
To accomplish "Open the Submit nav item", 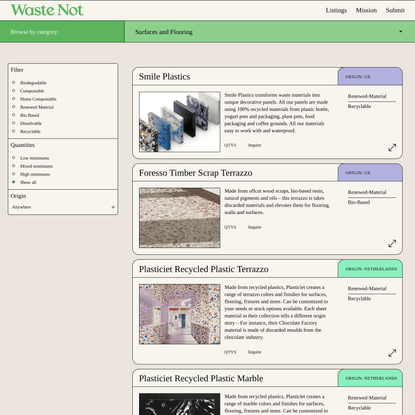I will (x=395, y=10).
